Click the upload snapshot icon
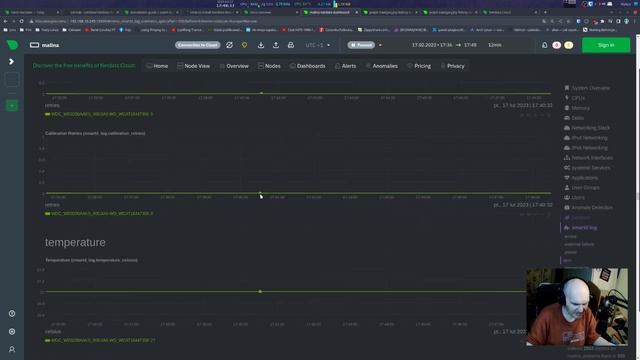The height and width of the screenshot is (360, 640). [276, 45]
